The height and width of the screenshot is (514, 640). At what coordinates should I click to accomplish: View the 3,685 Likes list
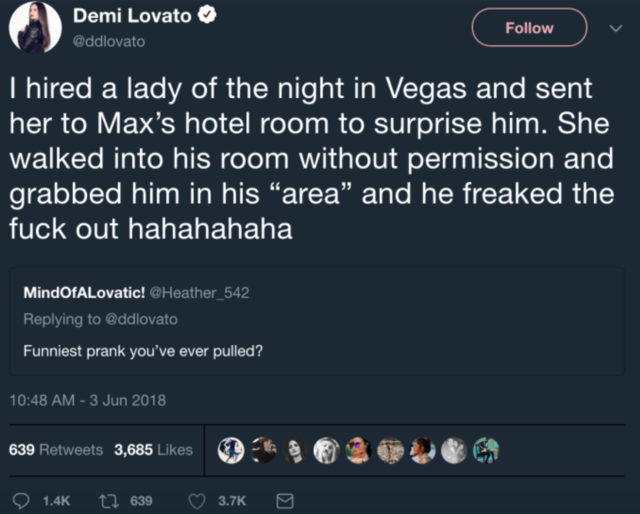153,450
